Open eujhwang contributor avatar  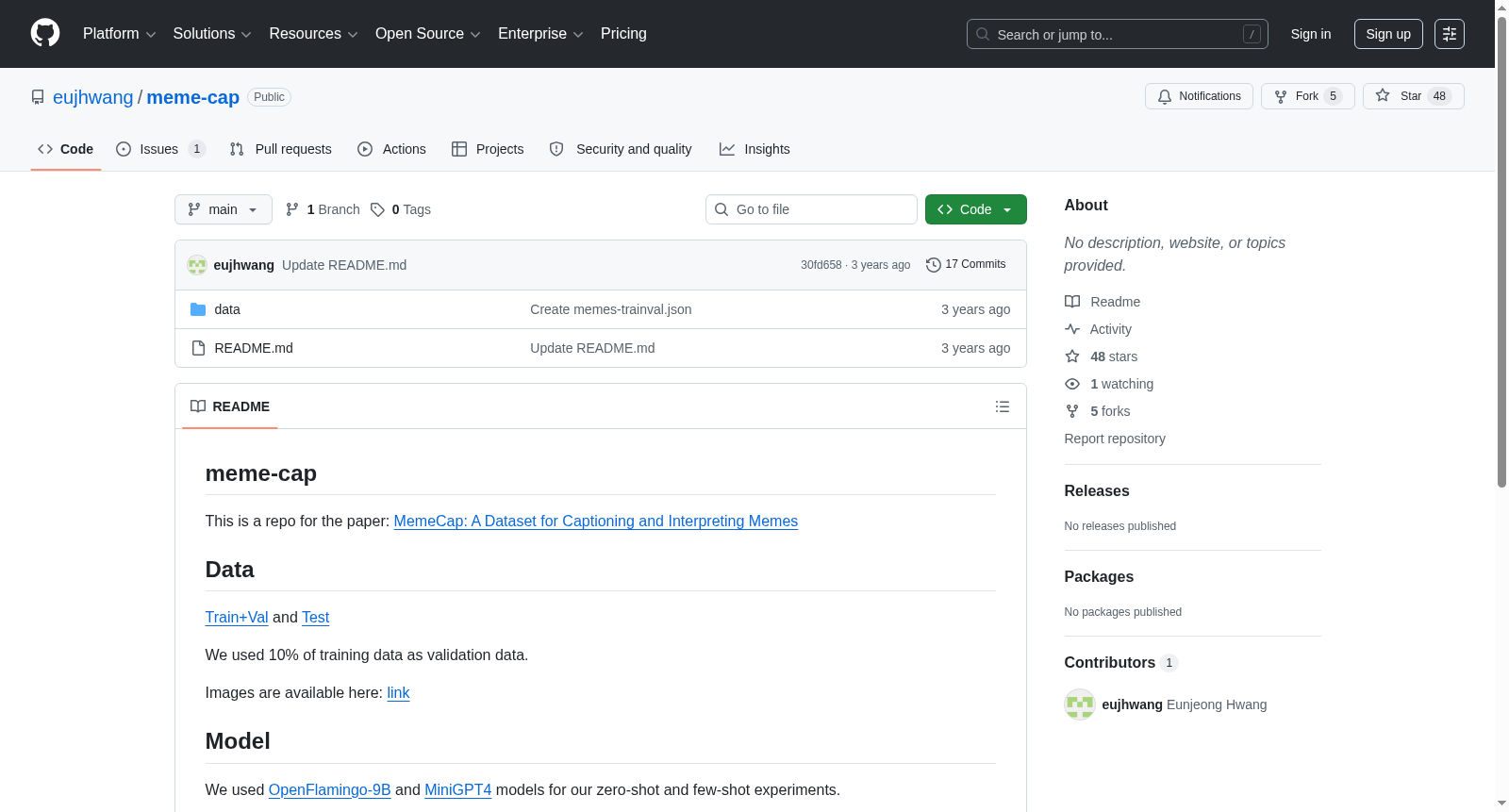(1080, 704)
